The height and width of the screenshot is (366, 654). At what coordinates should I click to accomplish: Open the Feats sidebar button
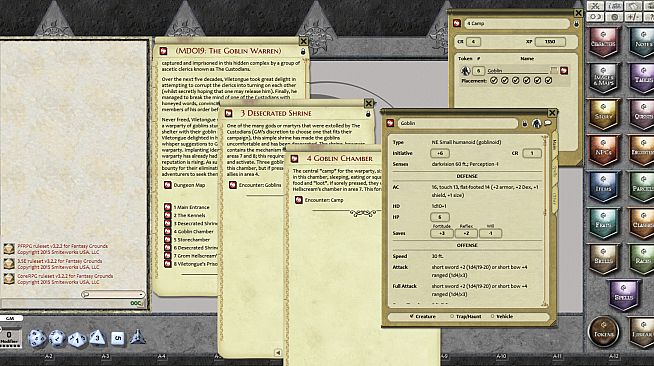pyautogui.click(x=603, y=223)
